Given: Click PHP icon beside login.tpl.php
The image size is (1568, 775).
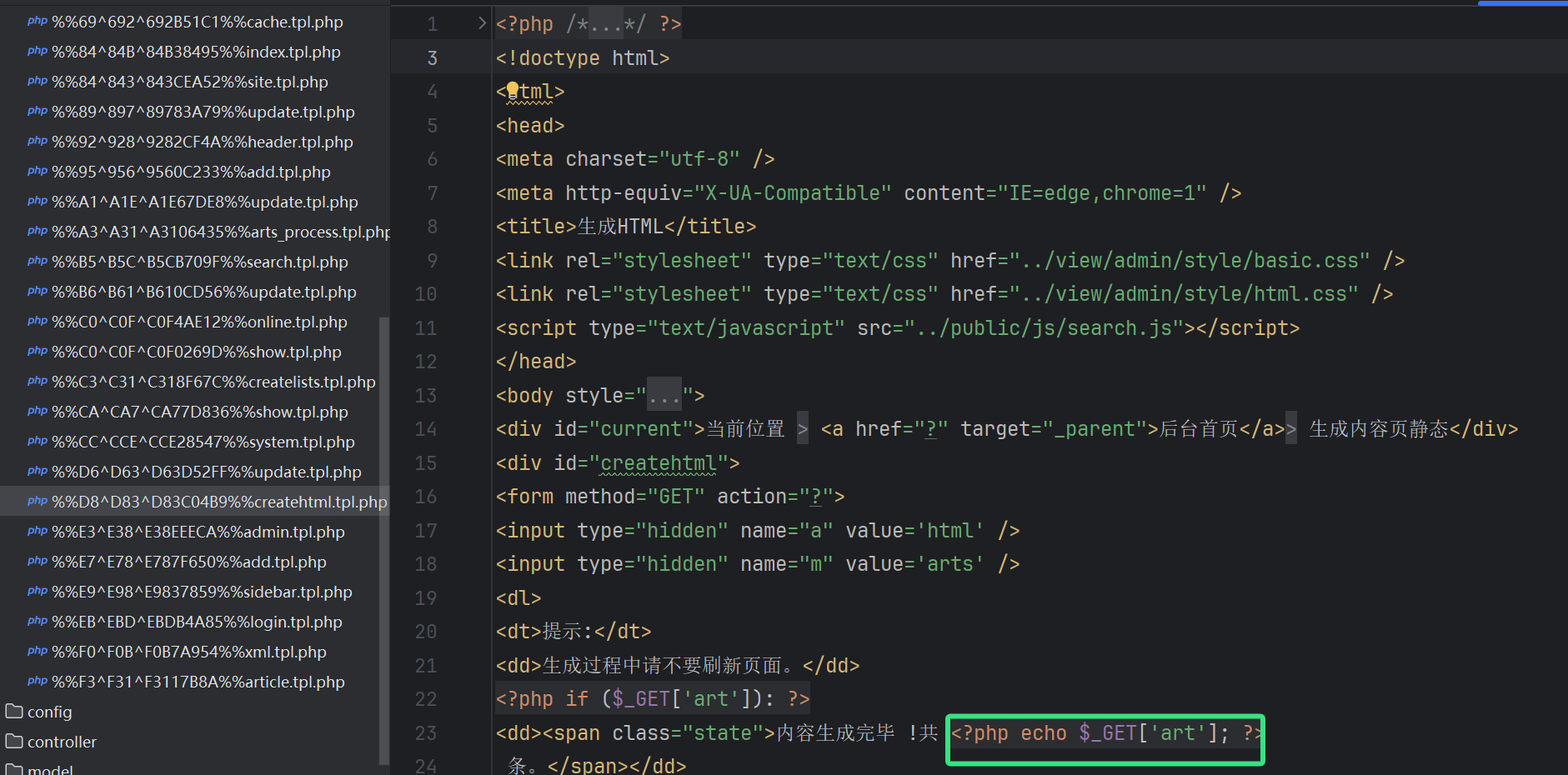Looking at the screenshot, I should tap(37, 622).
